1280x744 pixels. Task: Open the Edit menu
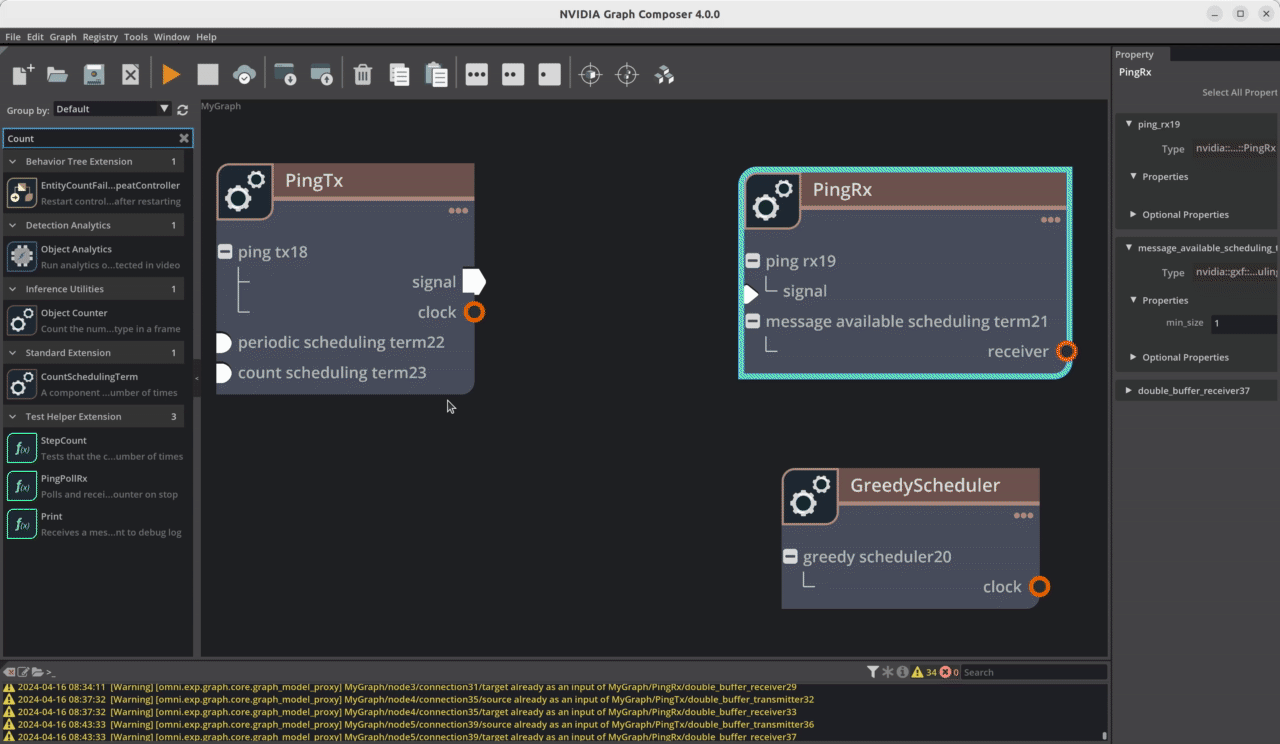click(x=35, y=37)
